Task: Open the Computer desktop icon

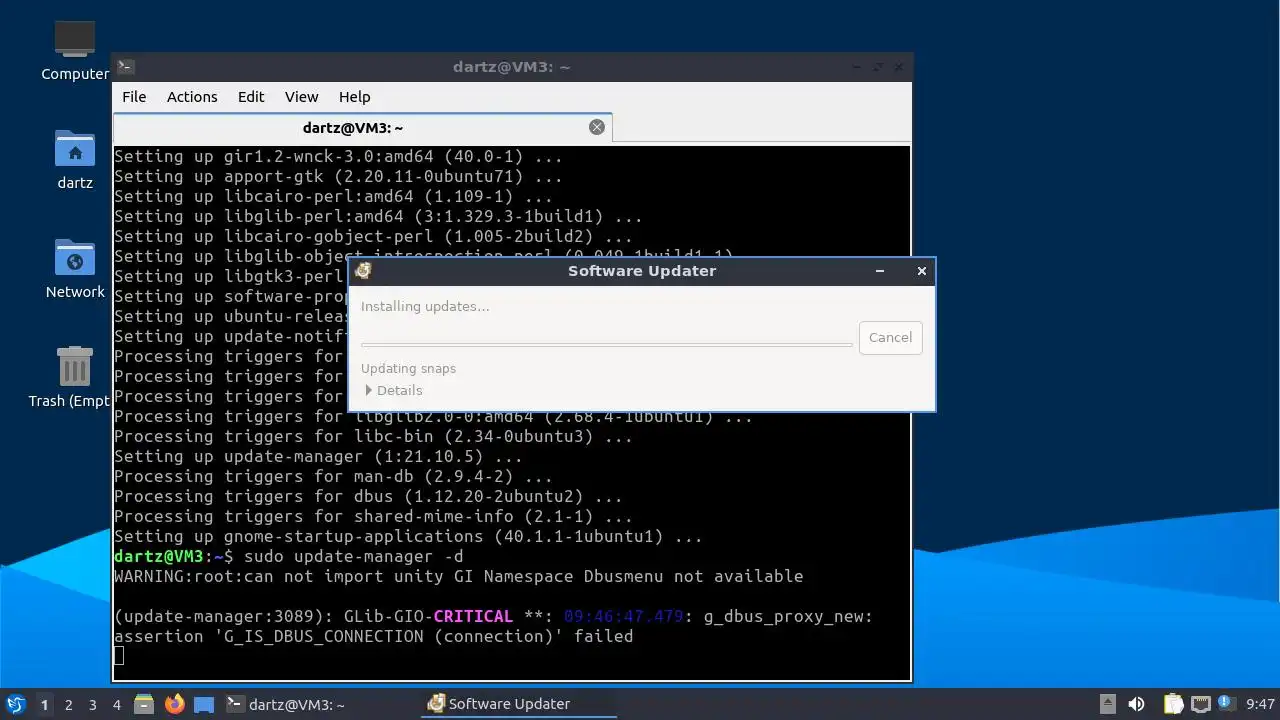Action: pyautogui.click(x=75, y=40)
